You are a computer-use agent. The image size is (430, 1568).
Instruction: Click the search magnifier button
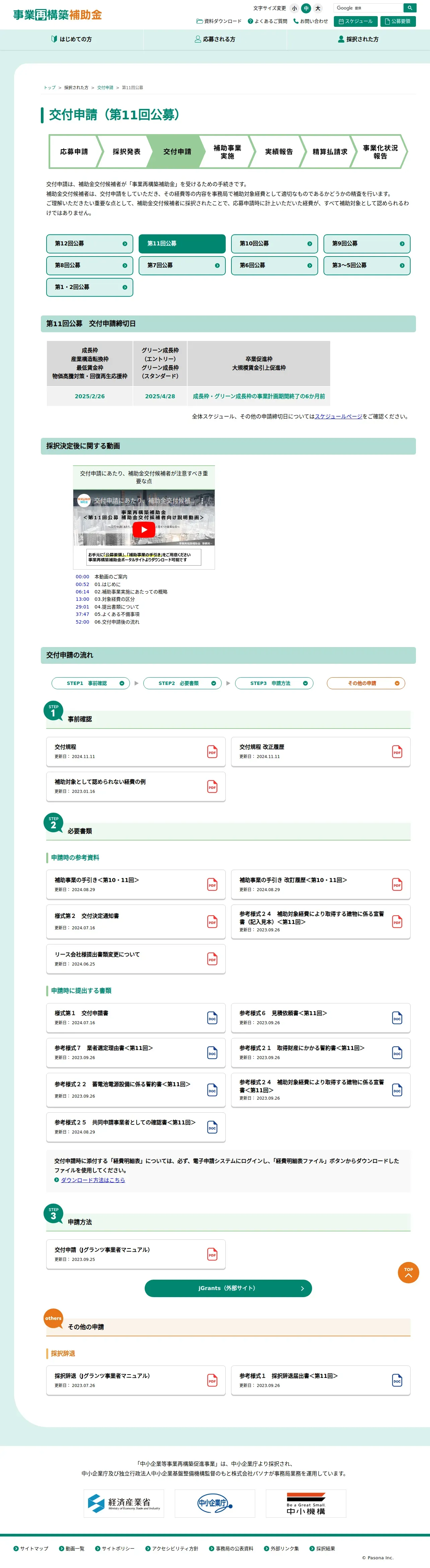click(x=410, y=8)
